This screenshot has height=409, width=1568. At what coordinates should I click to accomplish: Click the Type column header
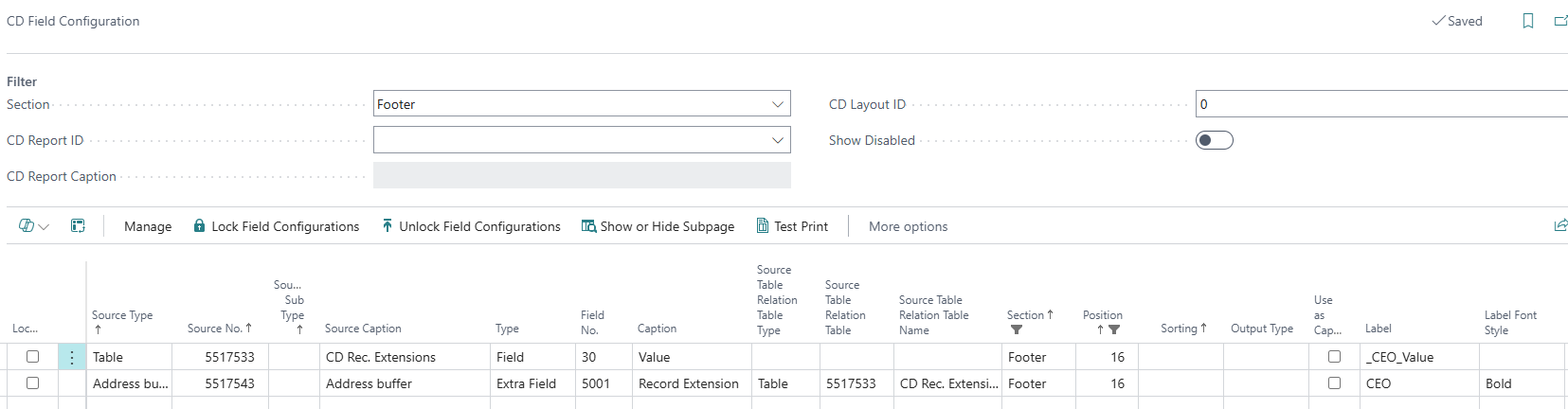pyautogui.click(x=507, y=329)
